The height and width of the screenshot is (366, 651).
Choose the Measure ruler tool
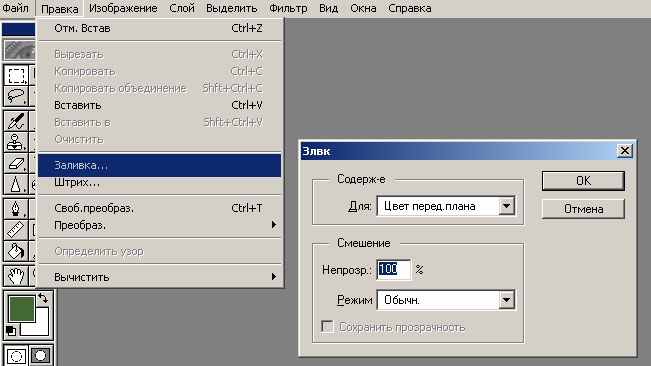(x=16, y=229)
